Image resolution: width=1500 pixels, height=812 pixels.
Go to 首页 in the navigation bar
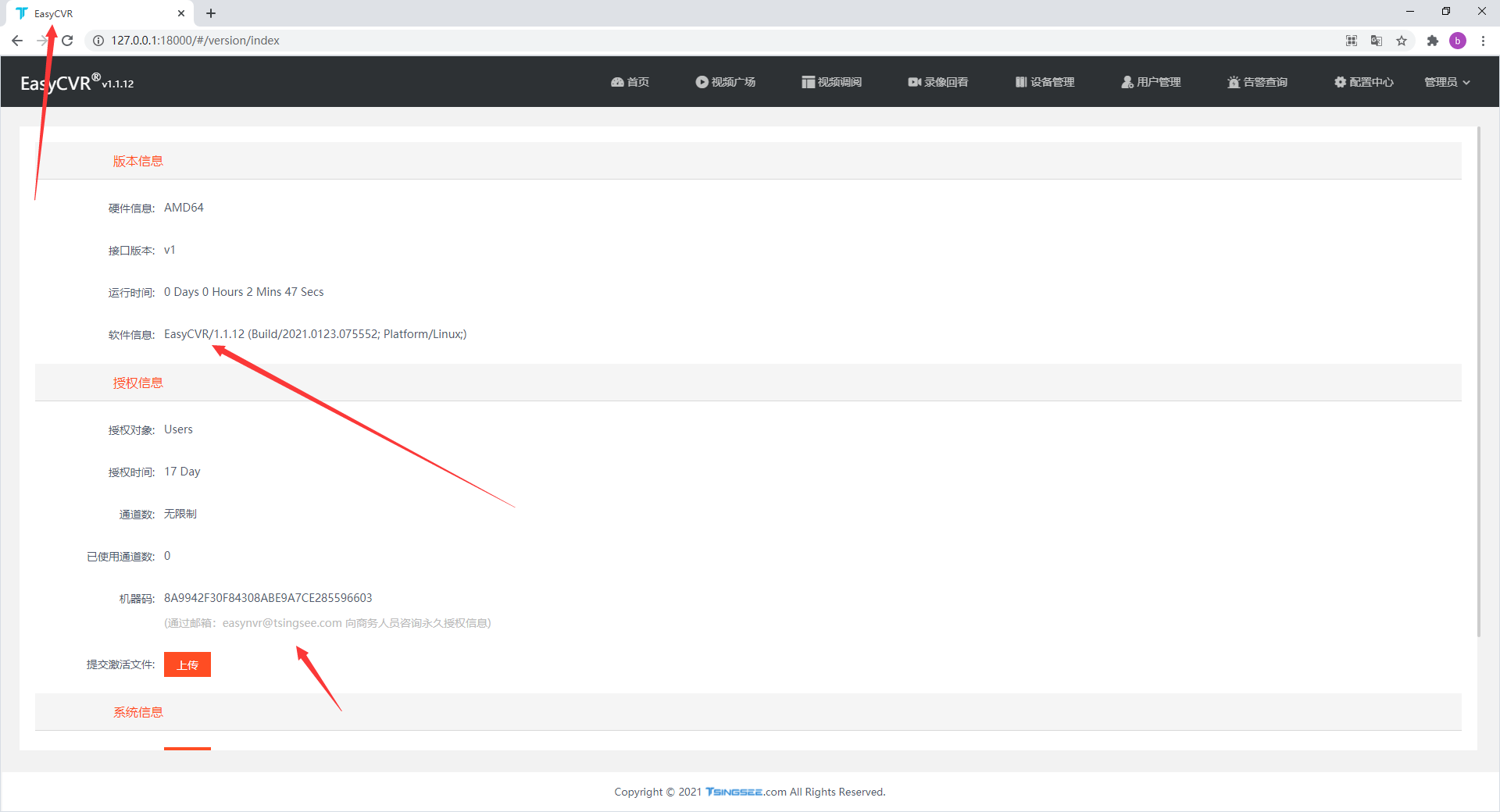coord(630,82)
